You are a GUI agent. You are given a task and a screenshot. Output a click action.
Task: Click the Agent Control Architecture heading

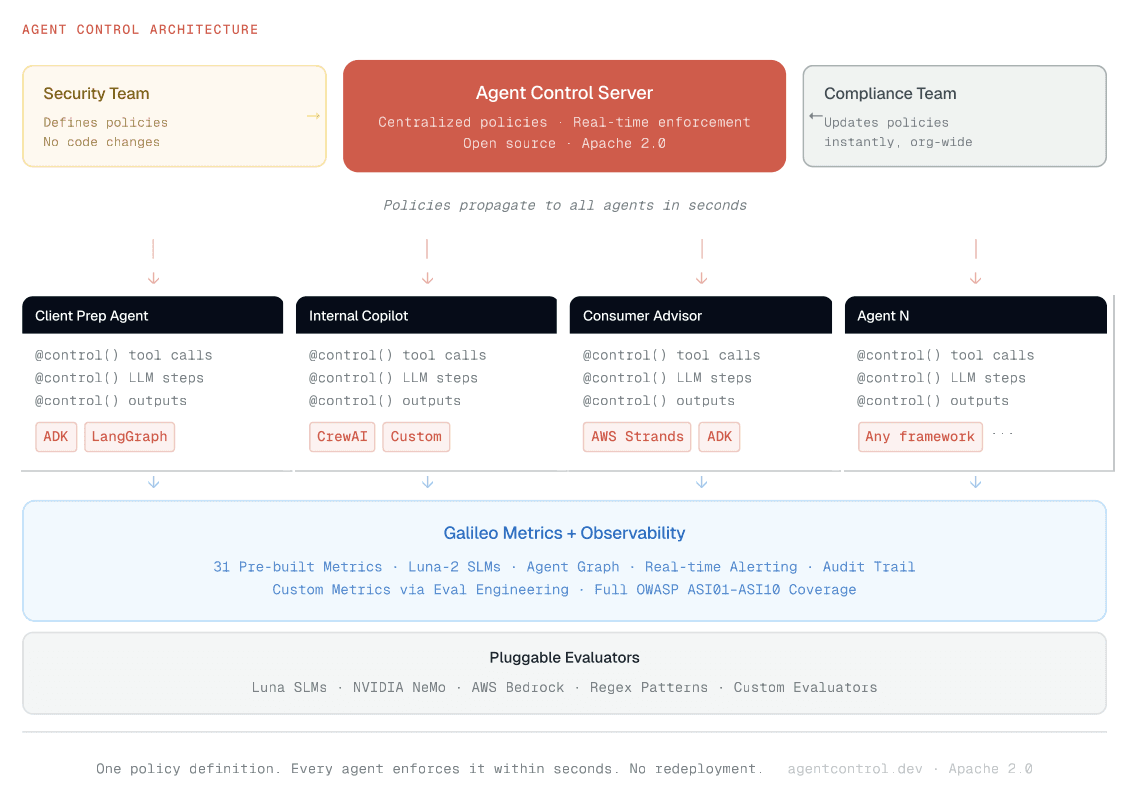point(140,29)
